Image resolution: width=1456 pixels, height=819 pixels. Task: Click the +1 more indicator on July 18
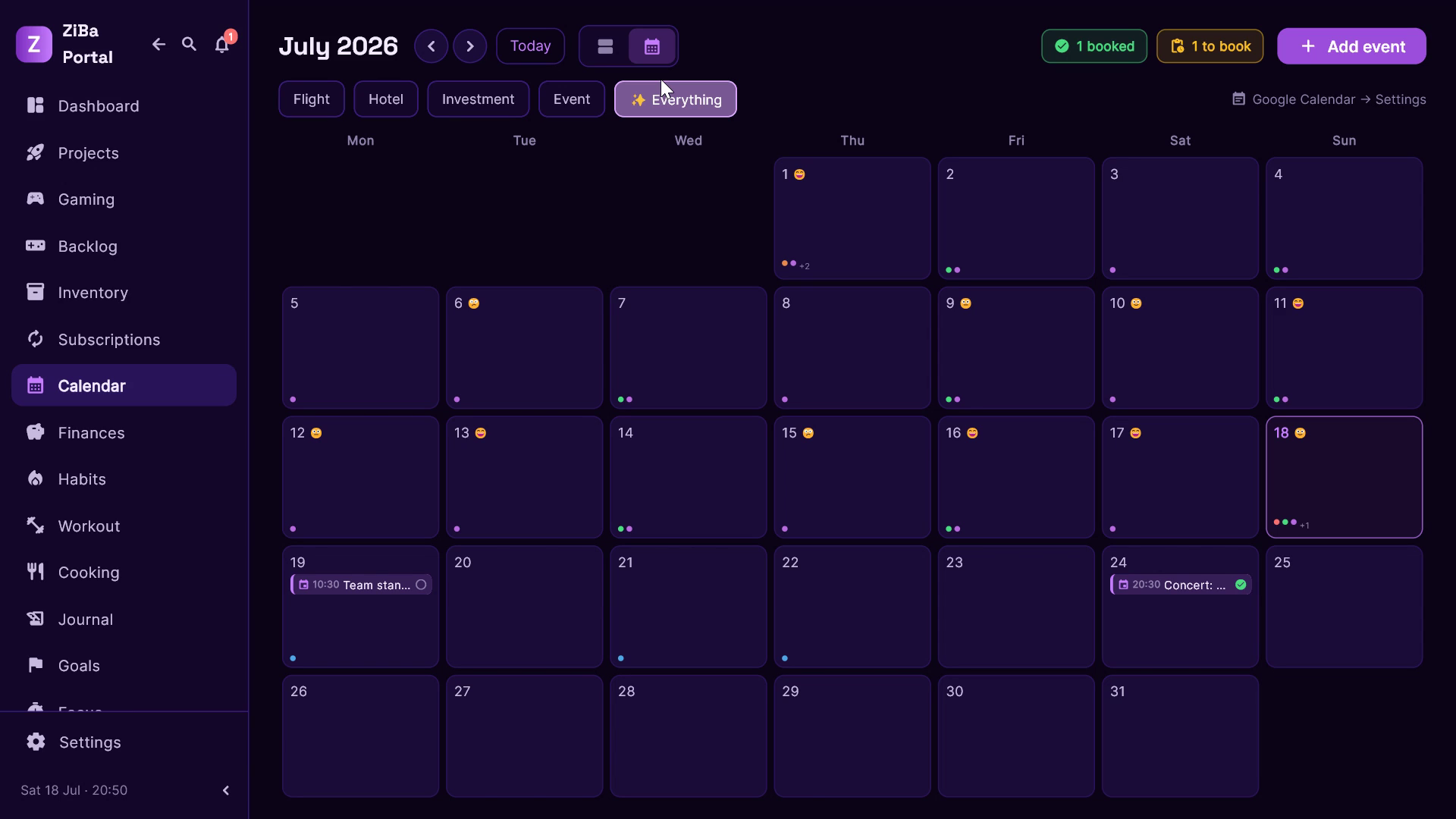tap(1304, 526)
